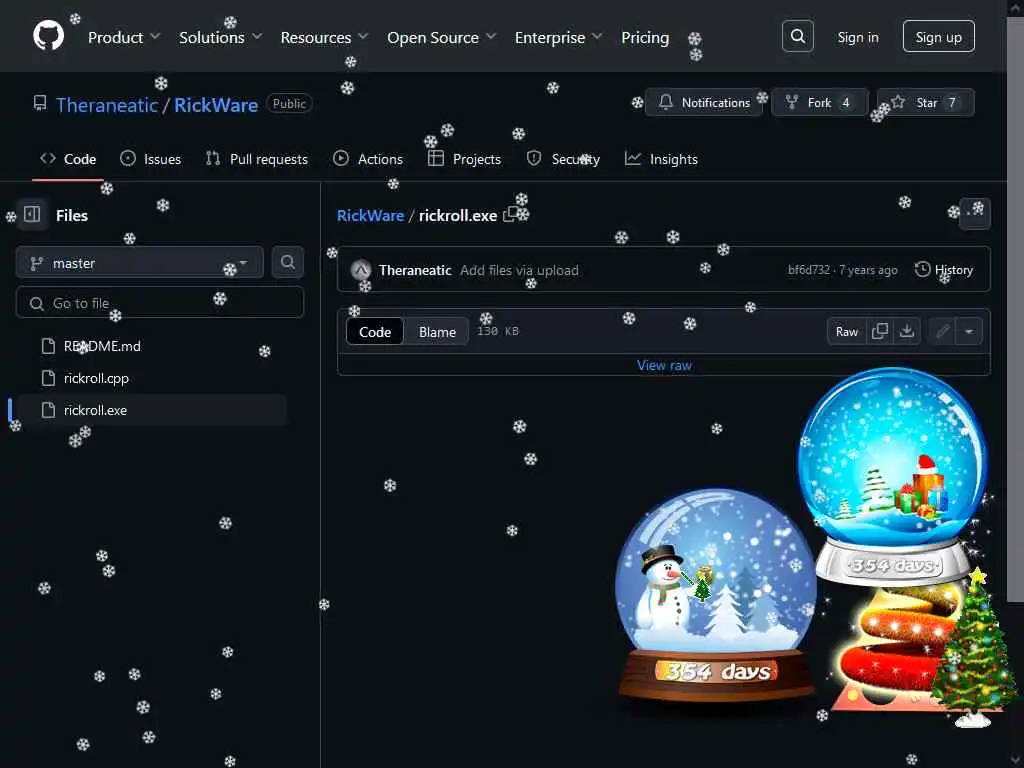This screenshot has width=1024, height=768.
Task: Click the Raw button
Action: point(846,331)
